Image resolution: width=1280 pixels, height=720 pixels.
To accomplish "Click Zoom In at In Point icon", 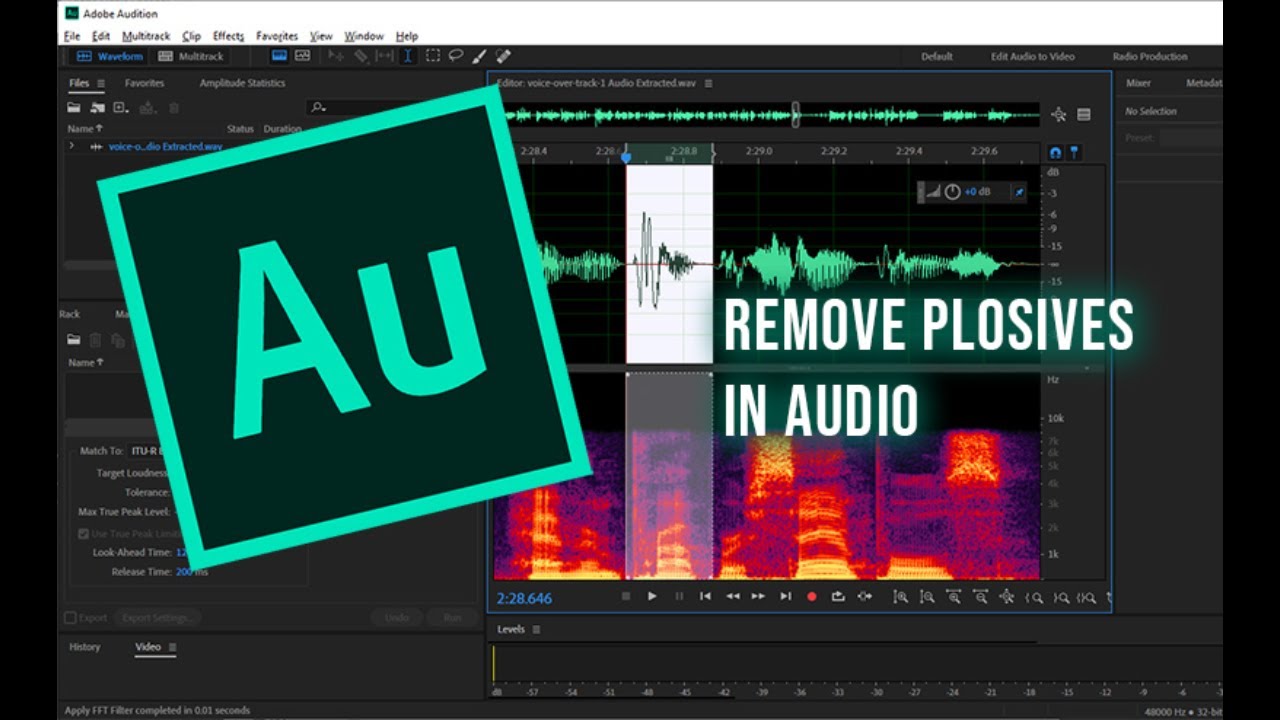I will coord(1035,597).
